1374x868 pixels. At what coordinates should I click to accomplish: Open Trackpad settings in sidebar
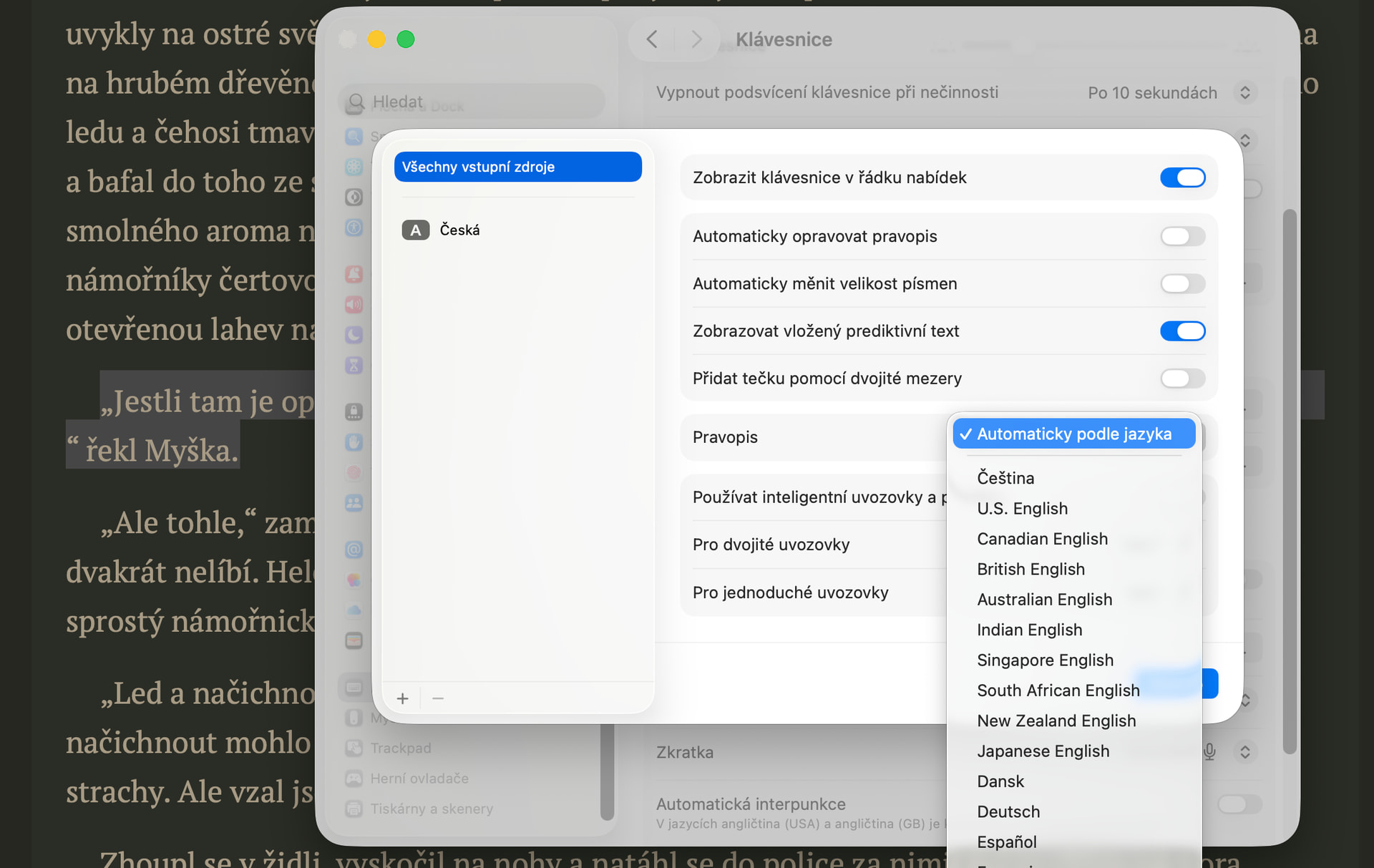click(400, 748)
